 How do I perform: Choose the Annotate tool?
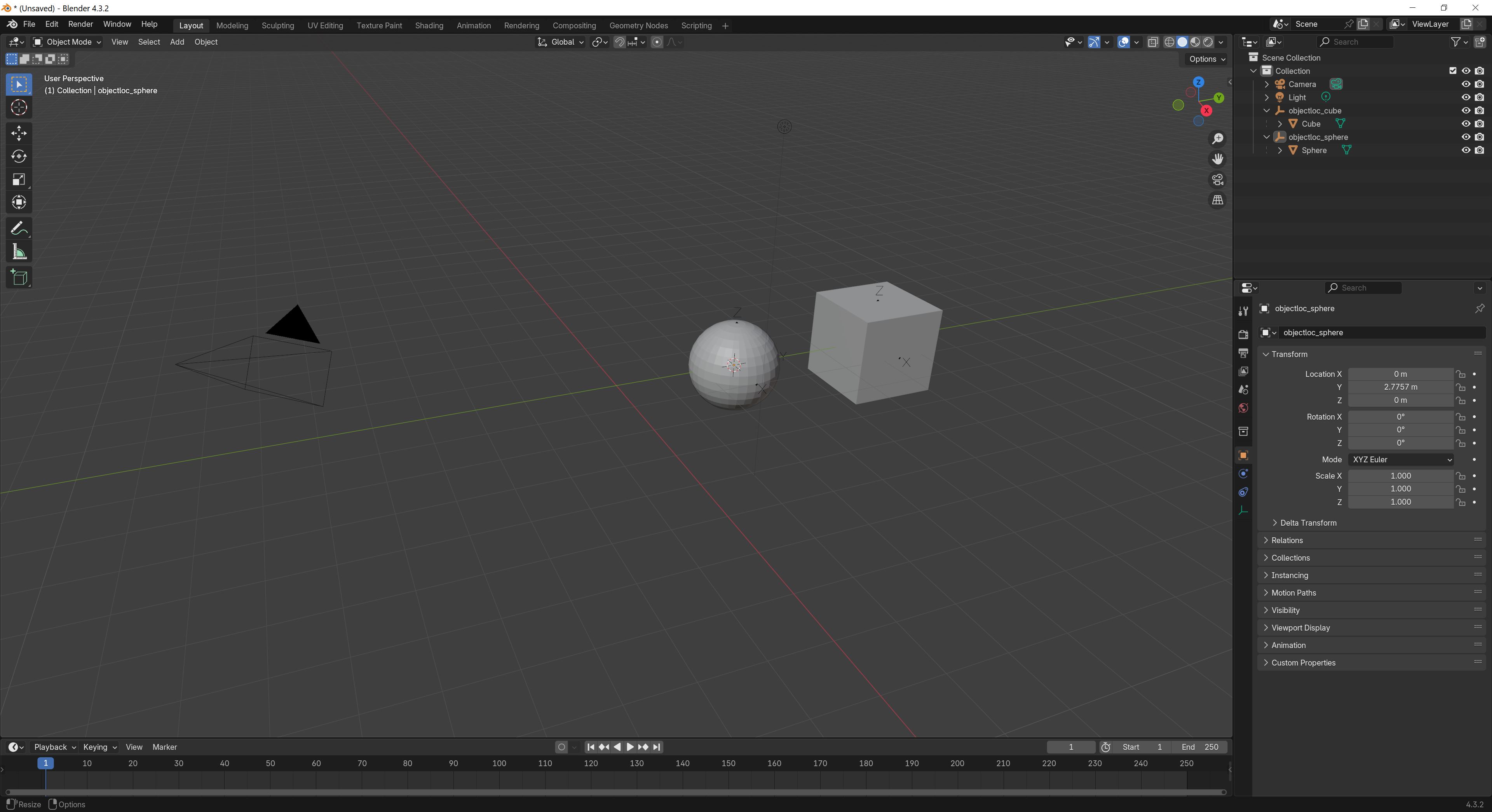[x=19, y=229]
